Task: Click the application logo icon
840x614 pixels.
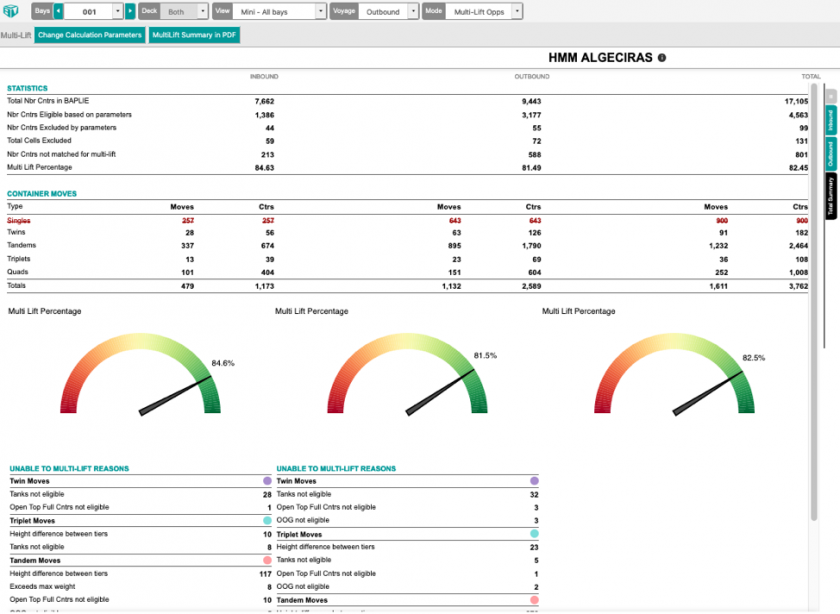Action: (14, 13)
